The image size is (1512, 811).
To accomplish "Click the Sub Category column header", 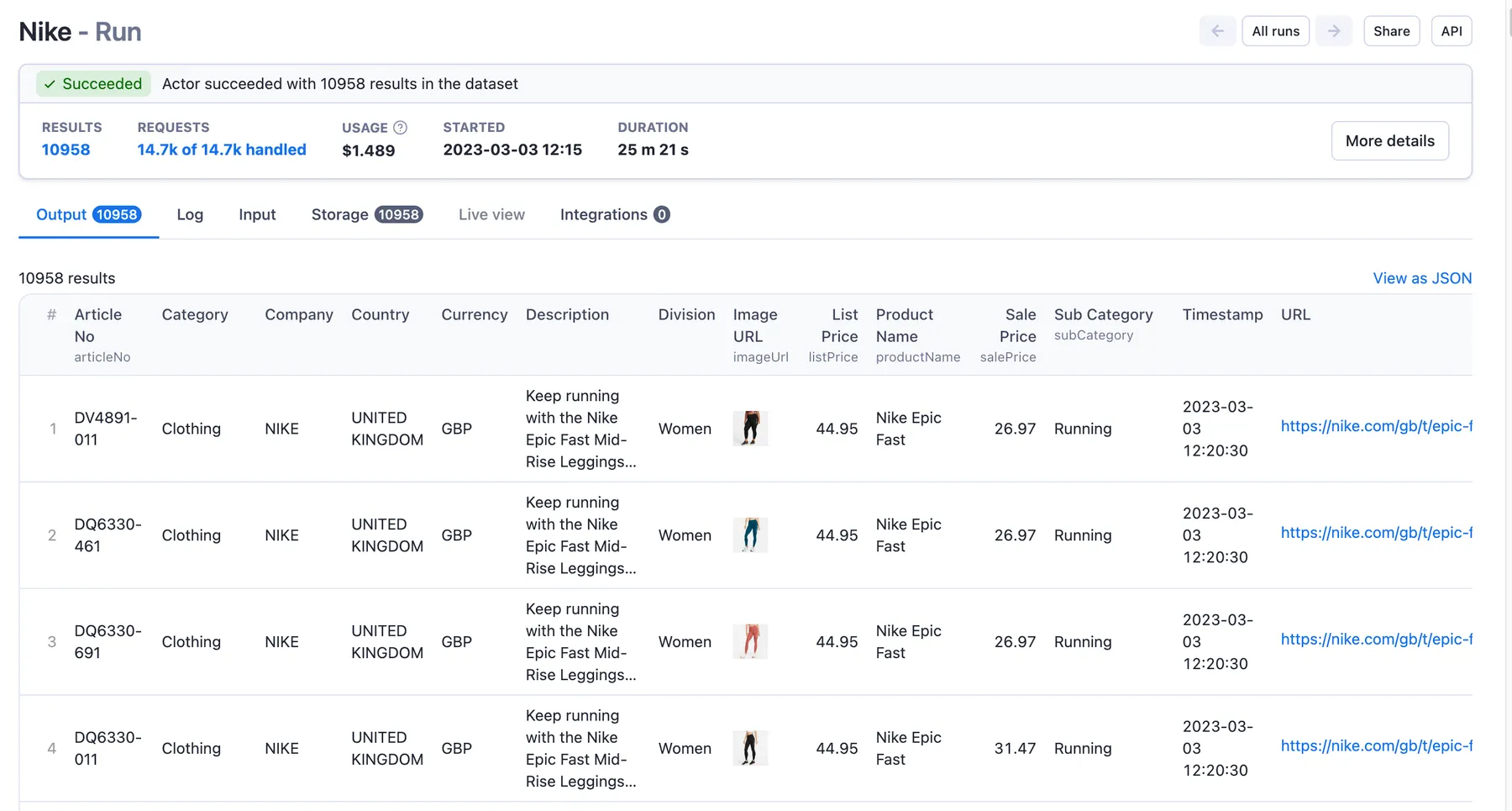I will tap(1103, 324).
